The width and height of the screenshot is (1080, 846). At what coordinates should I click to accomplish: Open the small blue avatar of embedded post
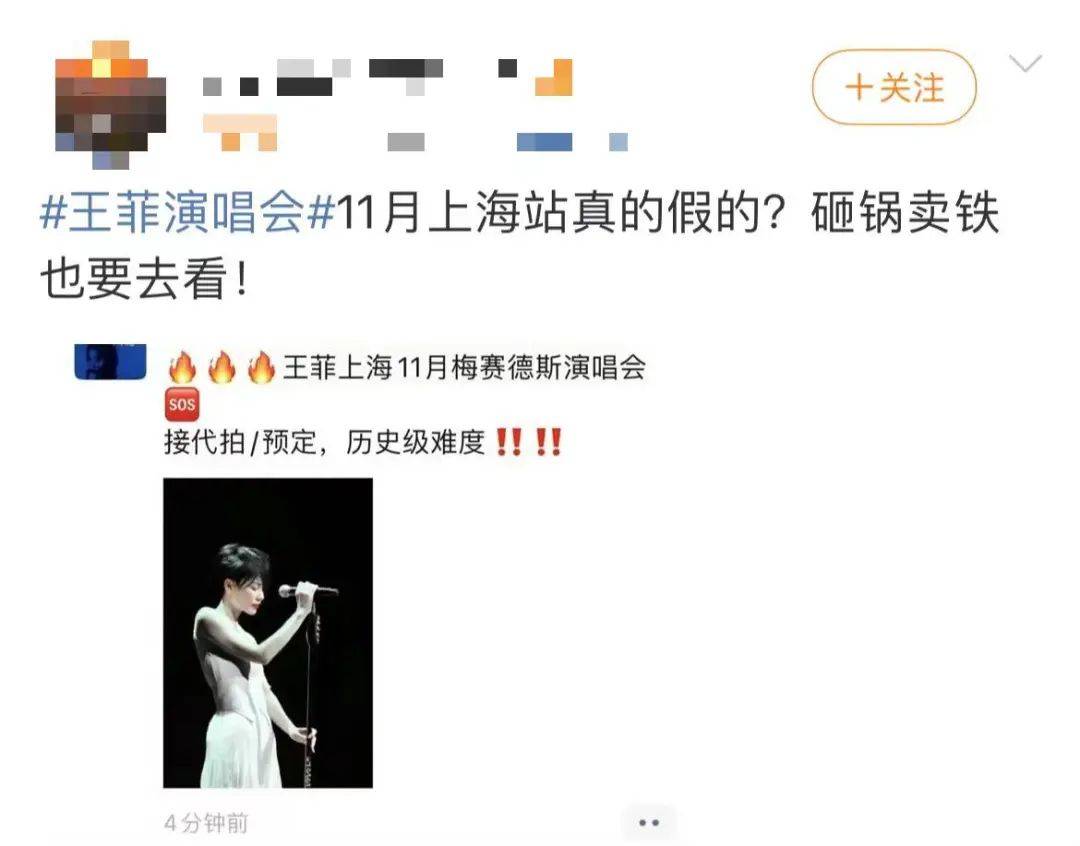click(110, 362)
